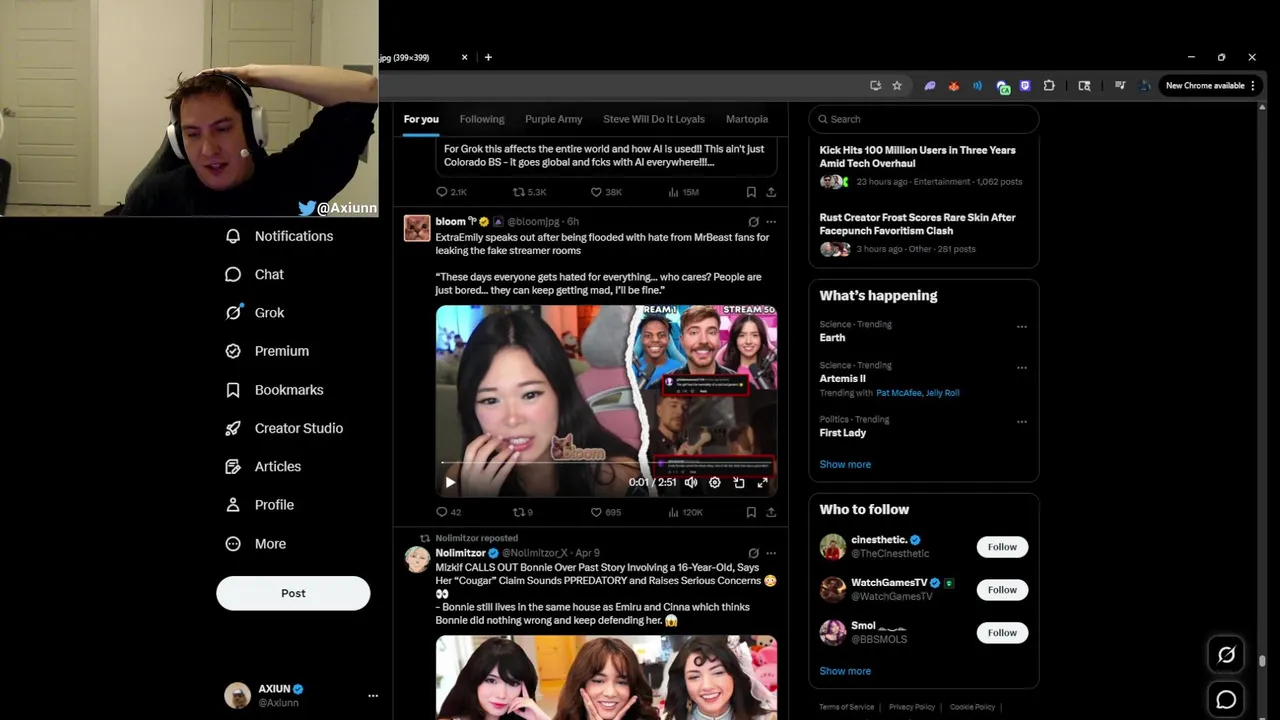The width and height of the screenshot is (1280, 720).
Task: Open options for the Artemis II trend
Action: (1021, 367)
